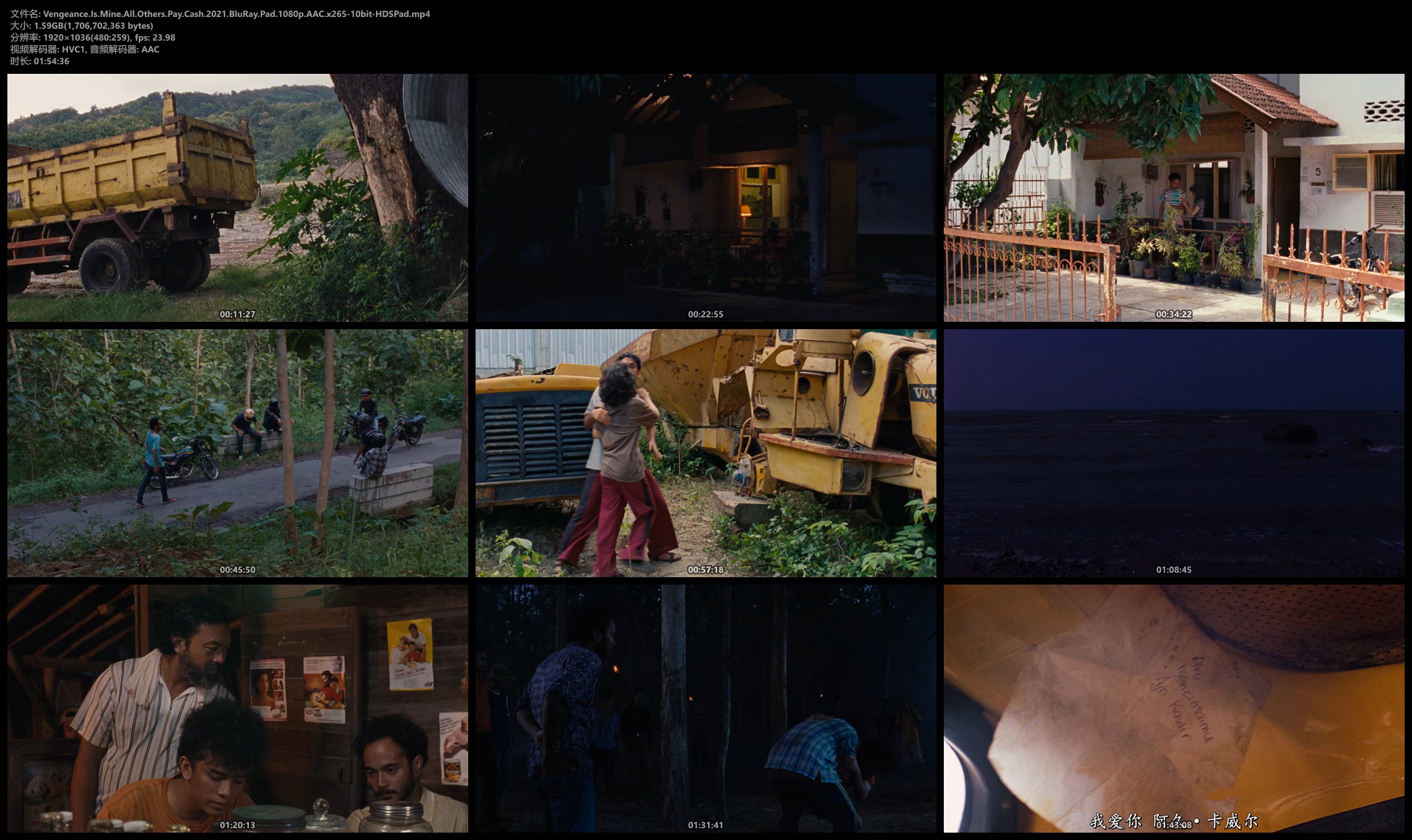Click the timestamp label 01:08:45
The image size is (1412, 840).
(x=1174, y=570)
